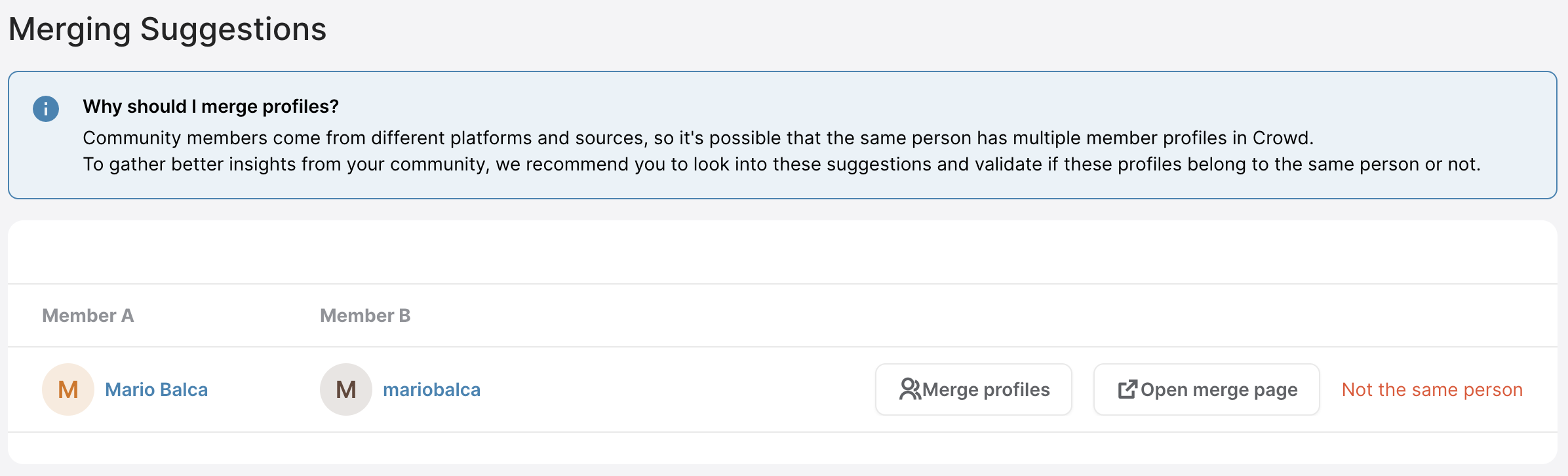The width and height of the screenshot is (1568, 476).
Task: Click the word Crowd in the banner
Action: (1281, 138)
